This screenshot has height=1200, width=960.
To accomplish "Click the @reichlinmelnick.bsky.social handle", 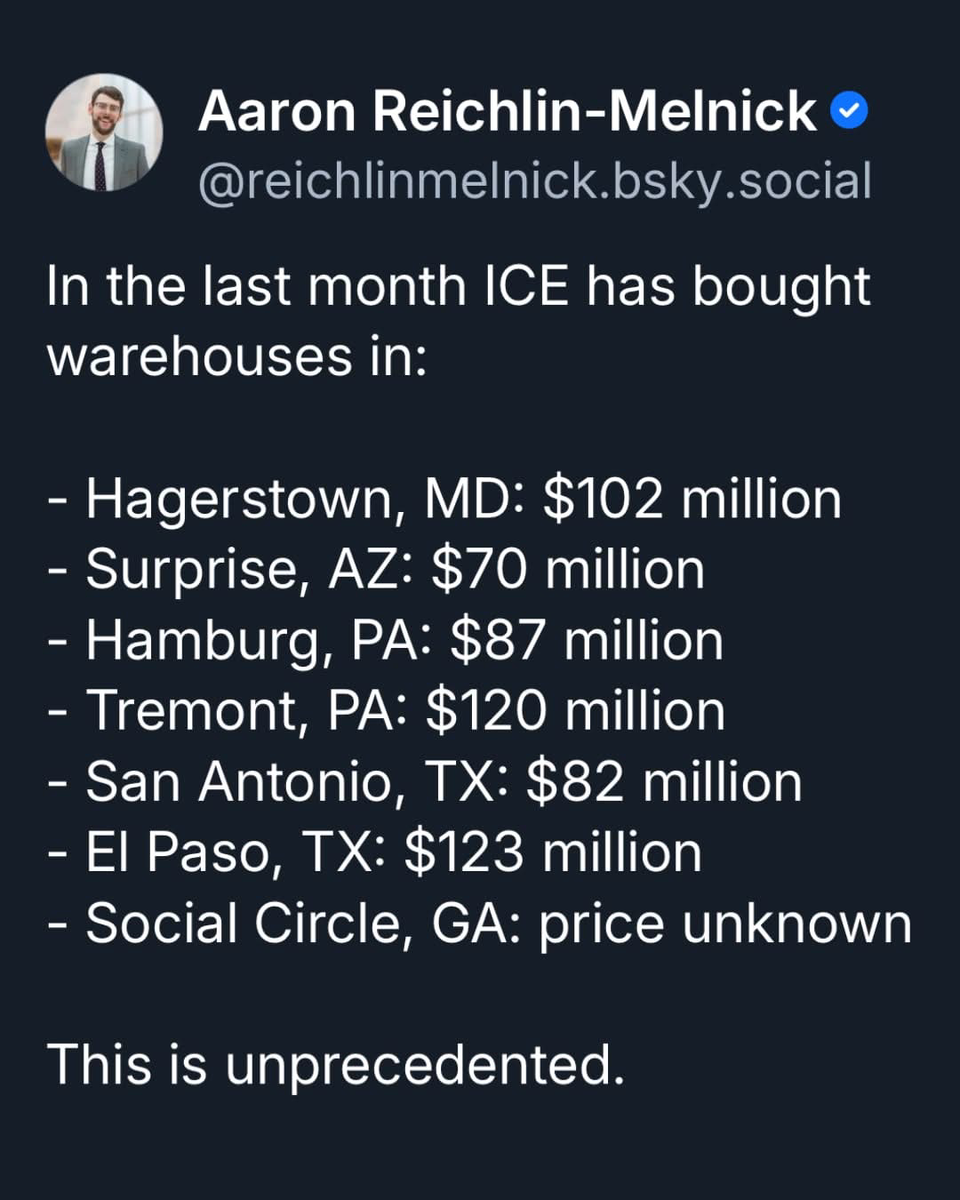I will [535, 182].
